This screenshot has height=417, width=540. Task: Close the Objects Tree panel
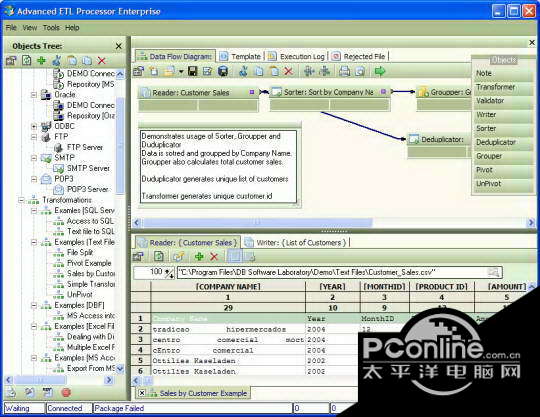pyautogui.click(x=118, y=46)
